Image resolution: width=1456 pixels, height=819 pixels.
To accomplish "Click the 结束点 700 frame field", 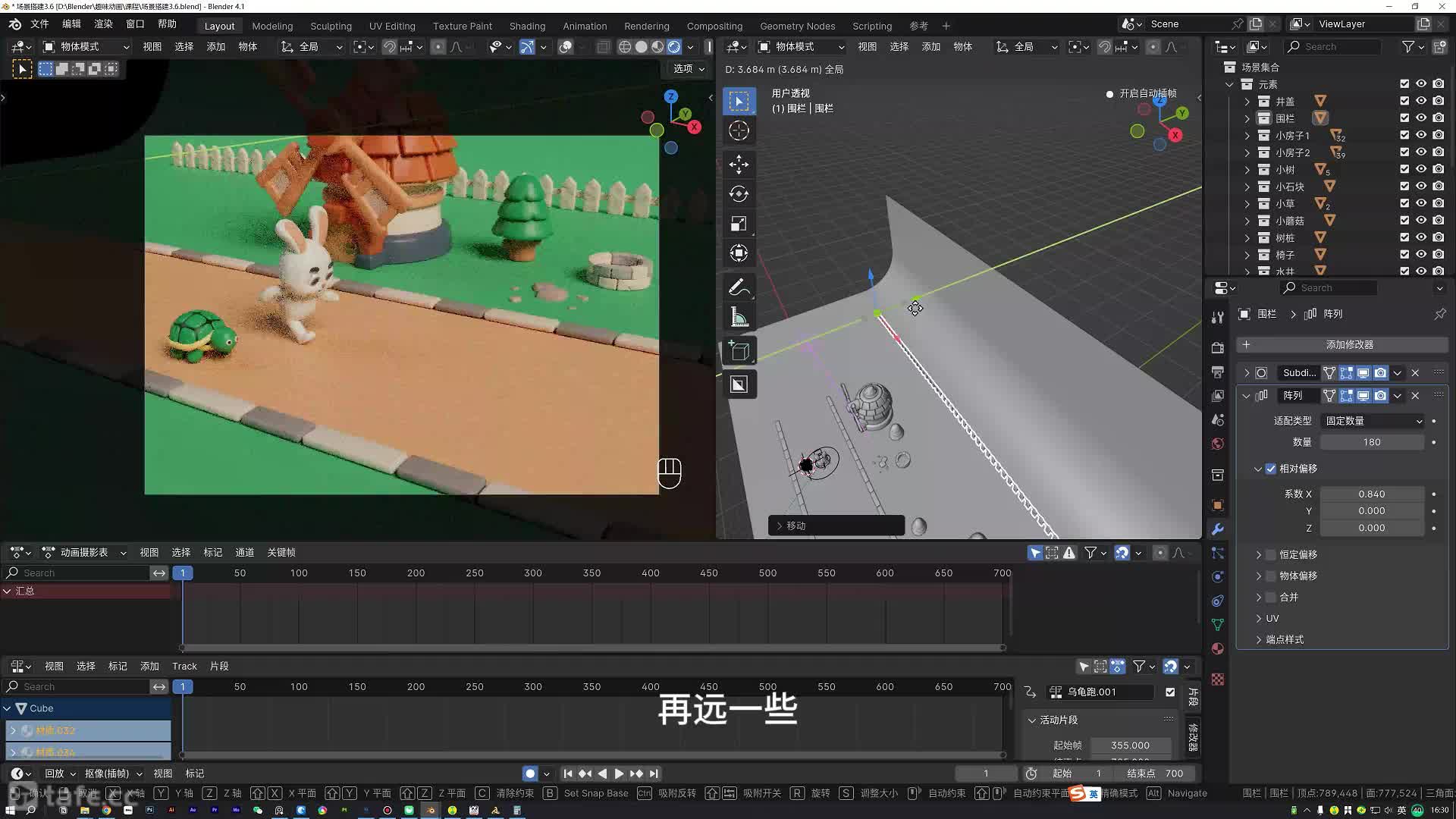I will coord(1155,773).
